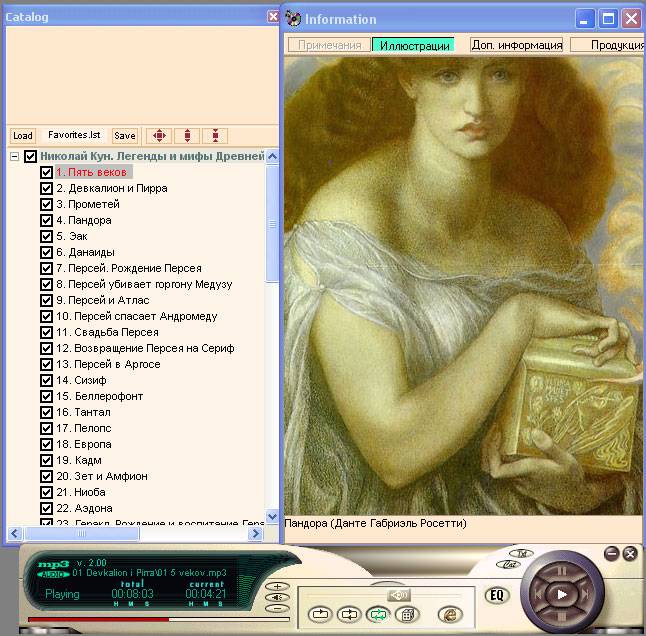This screenshot has height=636, width=646.
Task: Mute sound with the speaker button
Action: click(278, 597)
